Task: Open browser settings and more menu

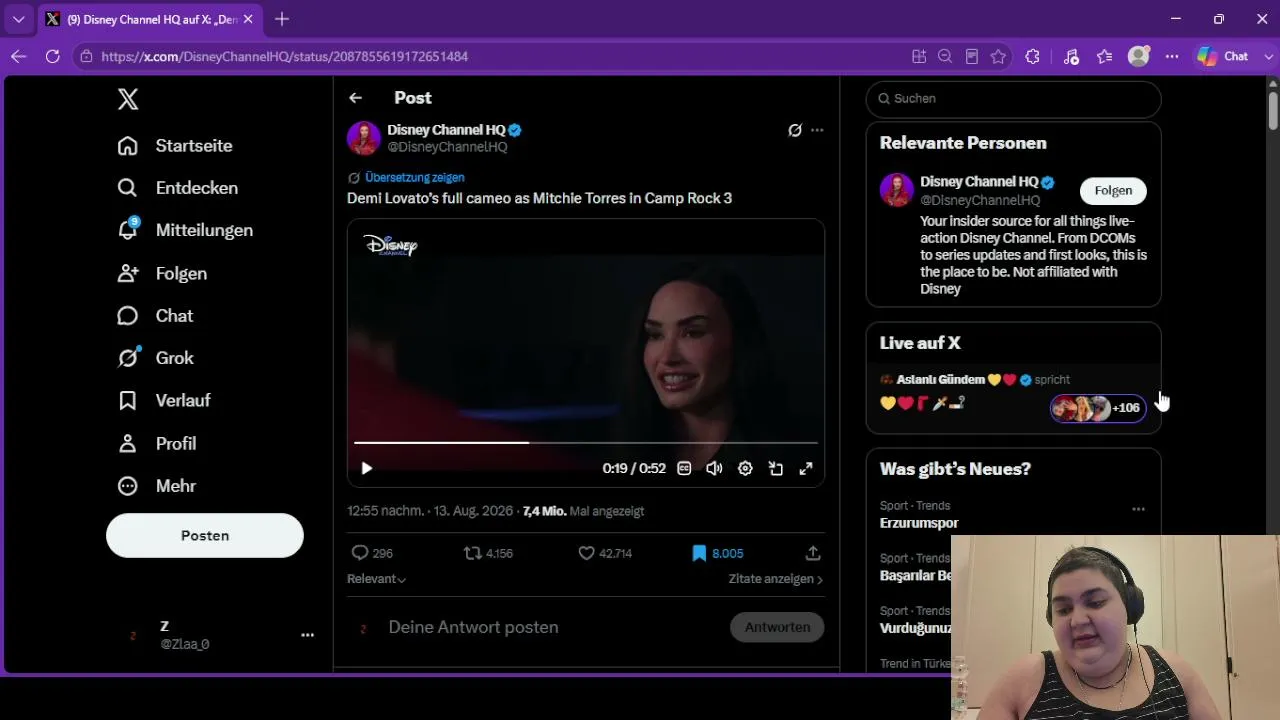Action: [x=1172, y=57]
